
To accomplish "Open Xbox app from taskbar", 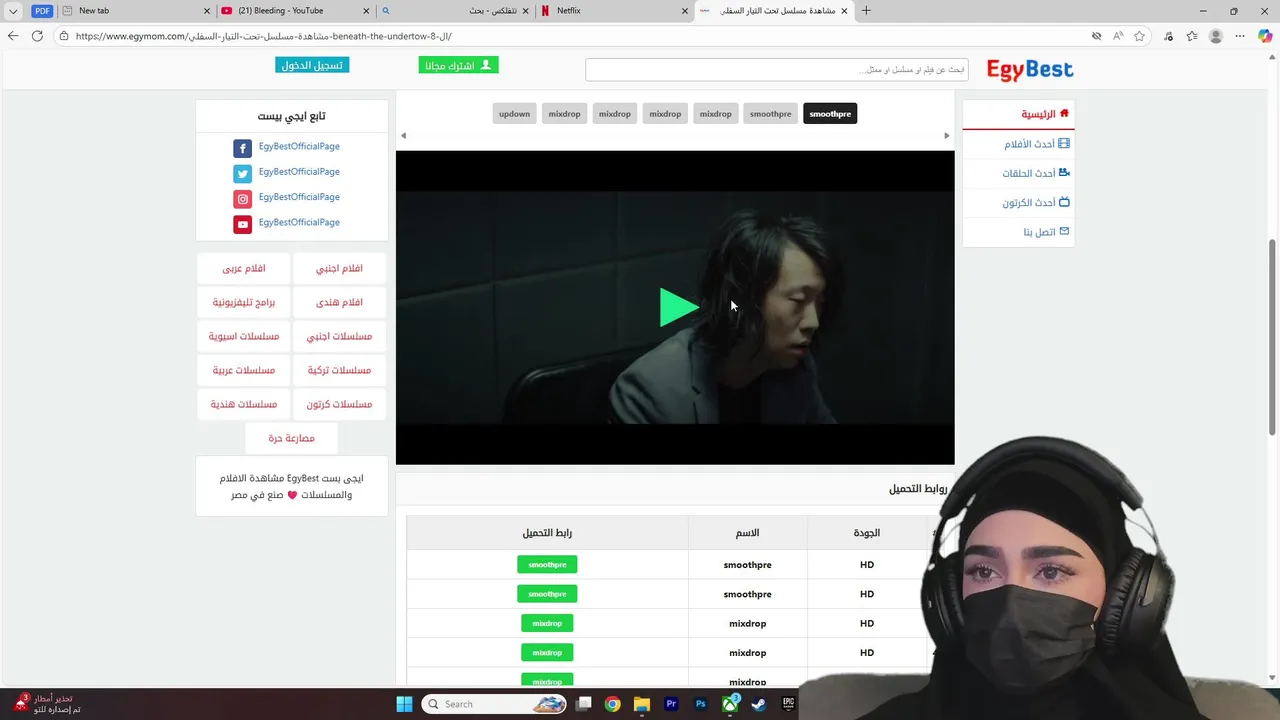I will pyautogui.click(x=730, y=704).
